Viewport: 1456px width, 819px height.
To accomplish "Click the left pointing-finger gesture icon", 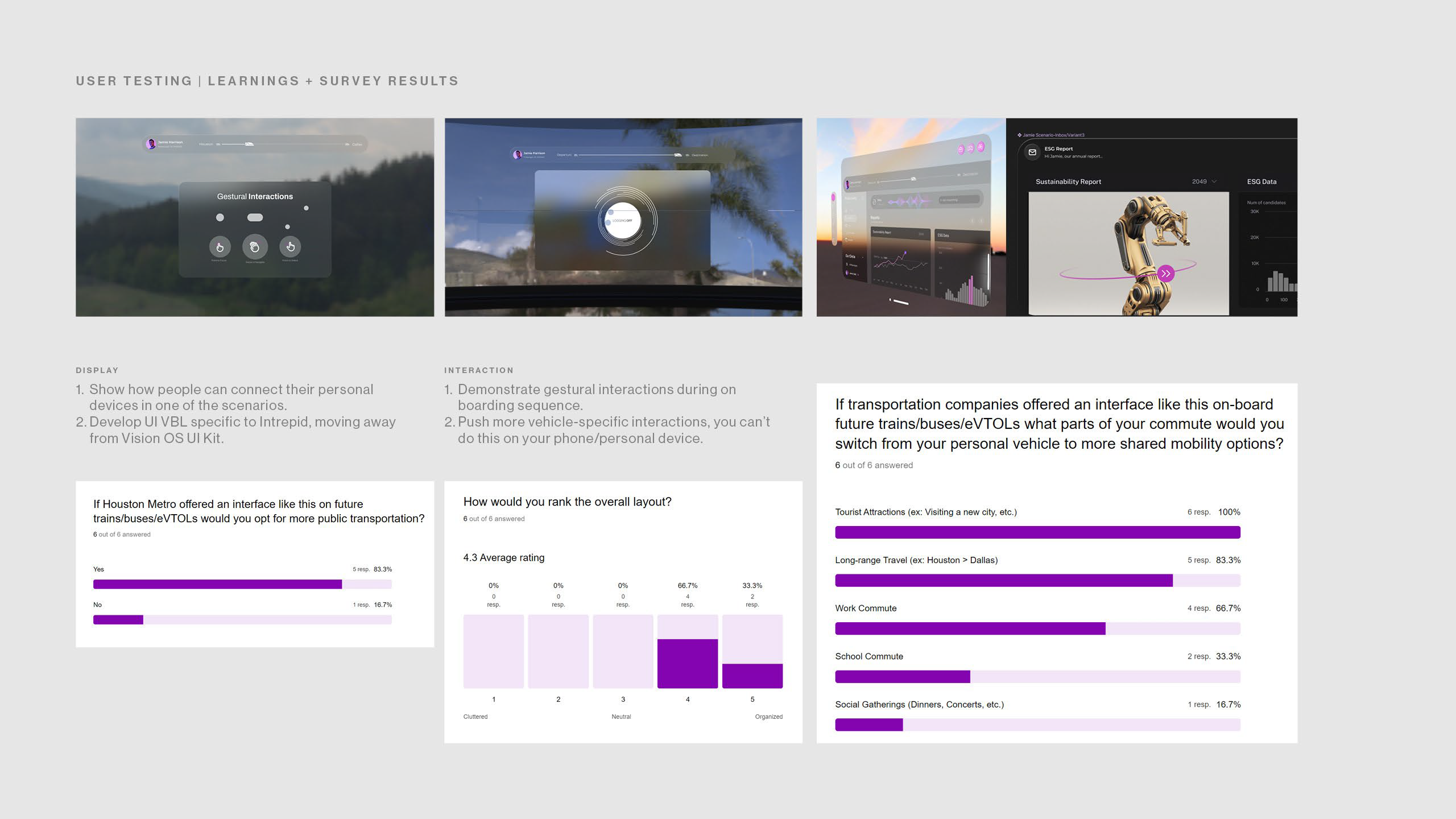I will [220, 246].
